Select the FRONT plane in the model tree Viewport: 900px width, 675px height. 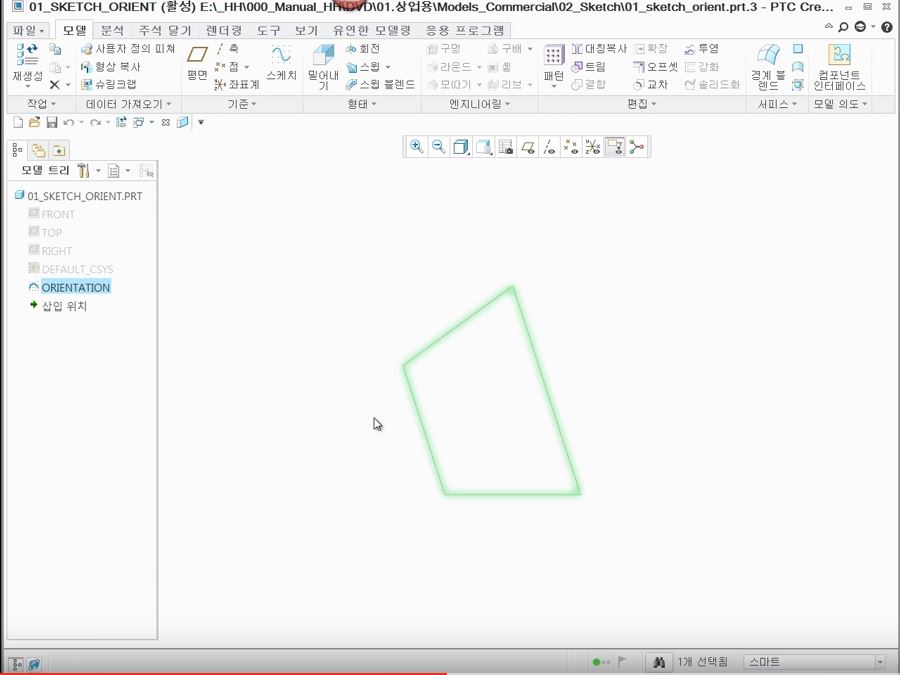pos(57,215)
